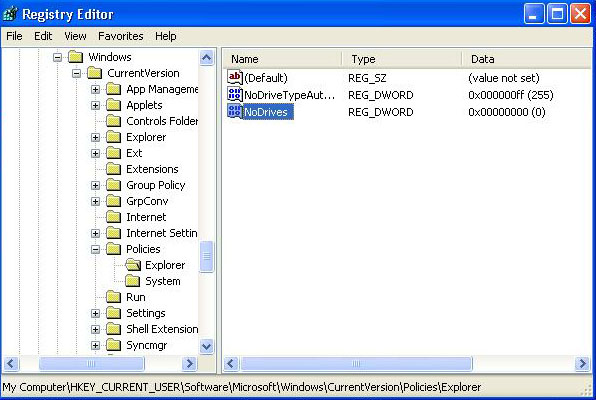Click tree pane horizontal scroll right arrow
The width and height of the screenshot is (596, 400).
(x=189, y=363)
